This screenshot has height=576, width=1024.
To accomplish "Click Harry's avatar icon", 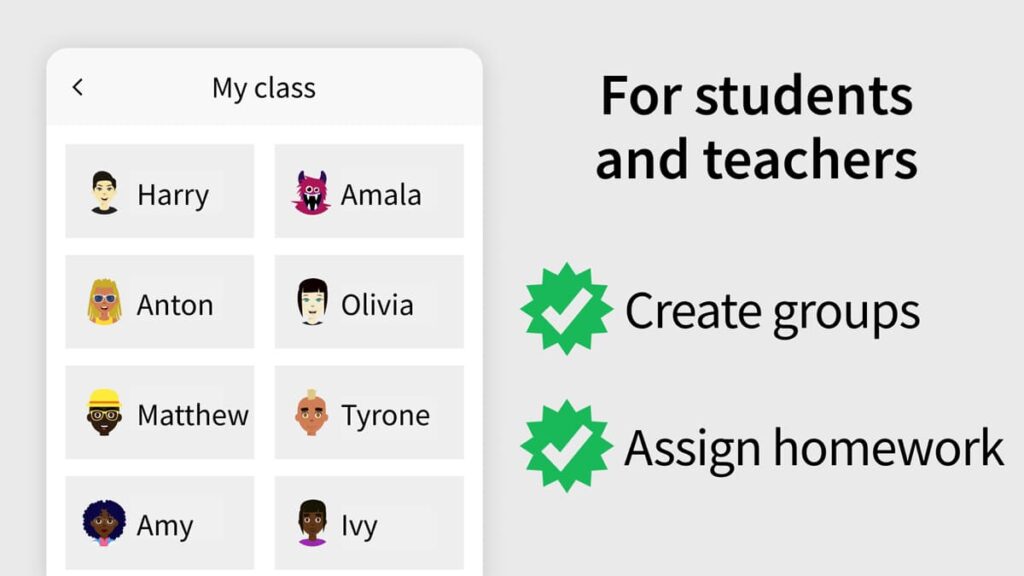I will (x=104, y=192).
